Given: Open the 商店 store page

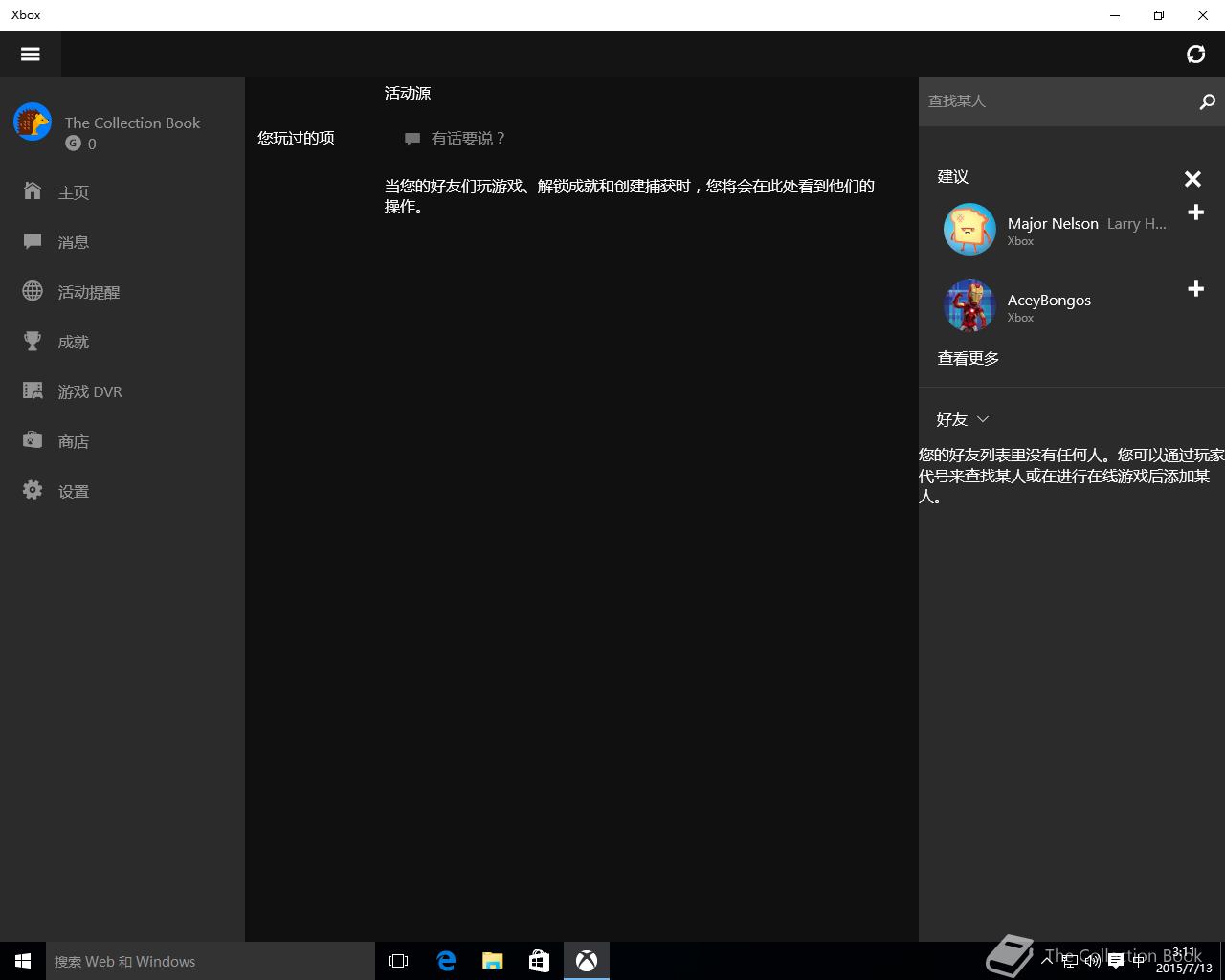Looking at the screenshot, I should [74, 441].
